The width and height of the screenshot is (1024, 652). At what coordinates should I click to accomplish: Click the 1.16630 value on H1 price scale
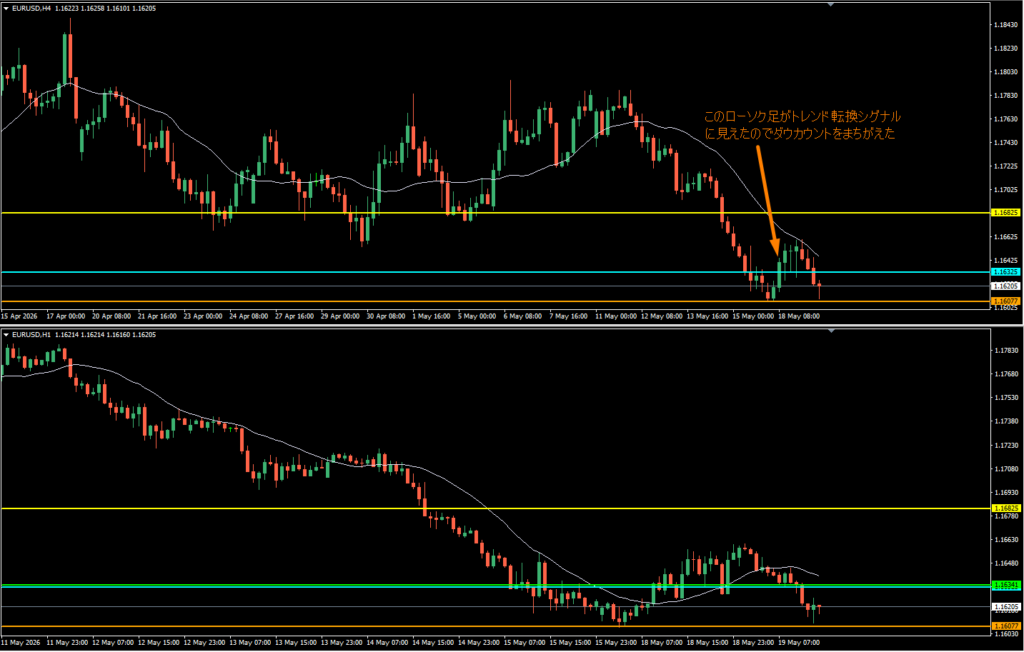pos(1004,540)
